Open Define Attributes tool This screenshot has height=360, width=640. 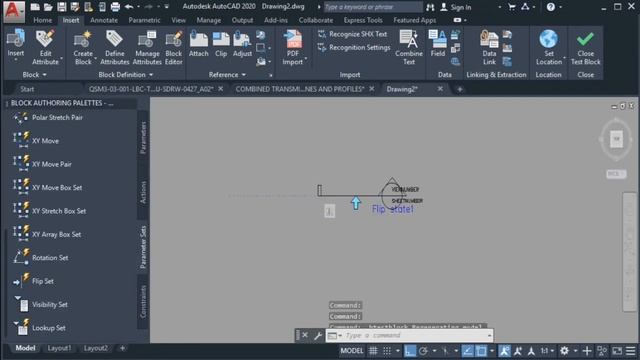(x=115, y=47)
